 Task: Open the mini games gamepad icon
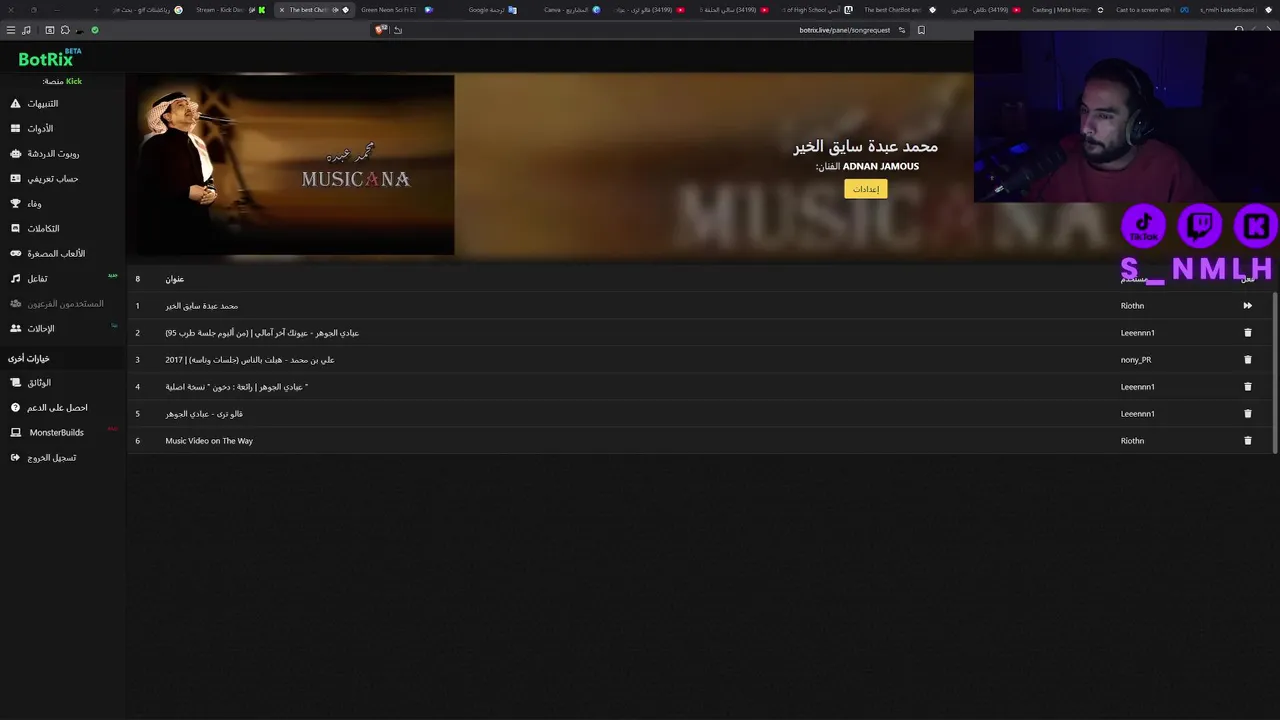[x=15, y=253]
